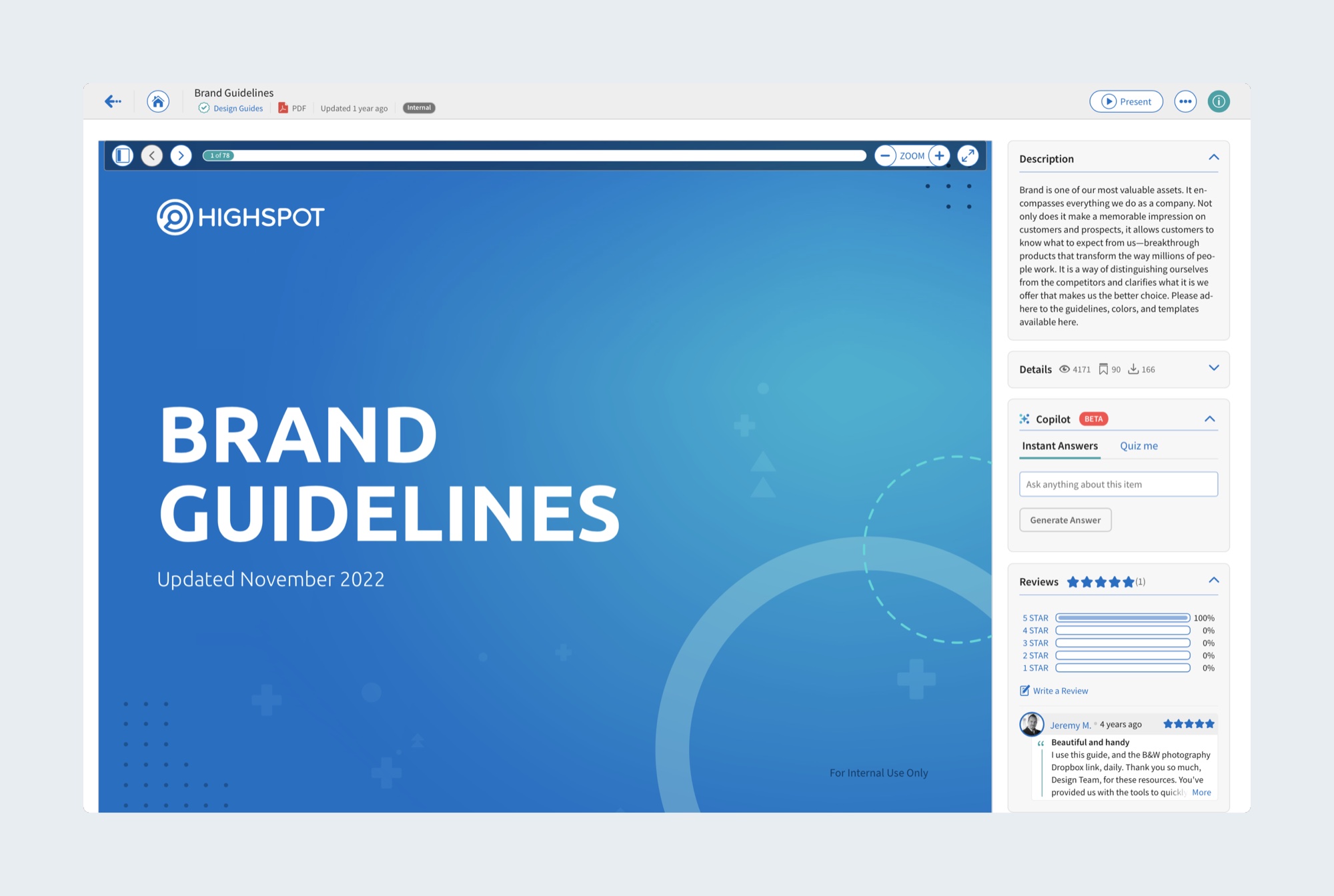The image size is (1334, 896).
Task: Expand the Details section
Action: 1214,368
